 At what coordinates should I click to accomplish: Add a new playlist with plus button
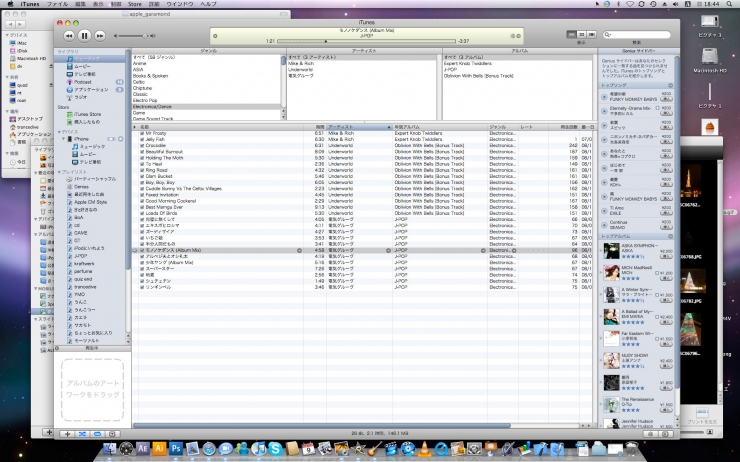pyautogui.click(x=67, y=434)
